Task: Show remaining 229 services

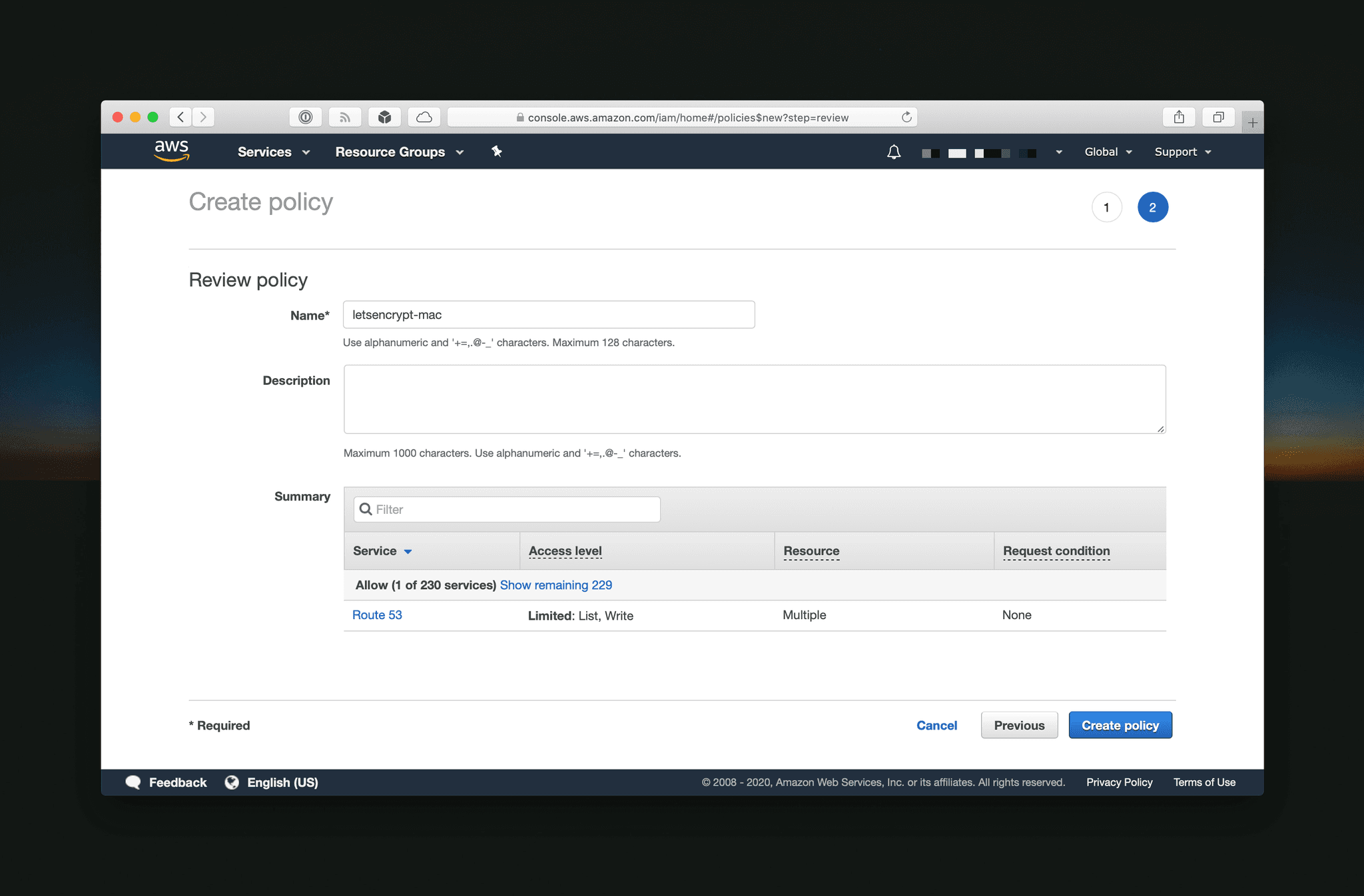Action: (x=555, y=584)
